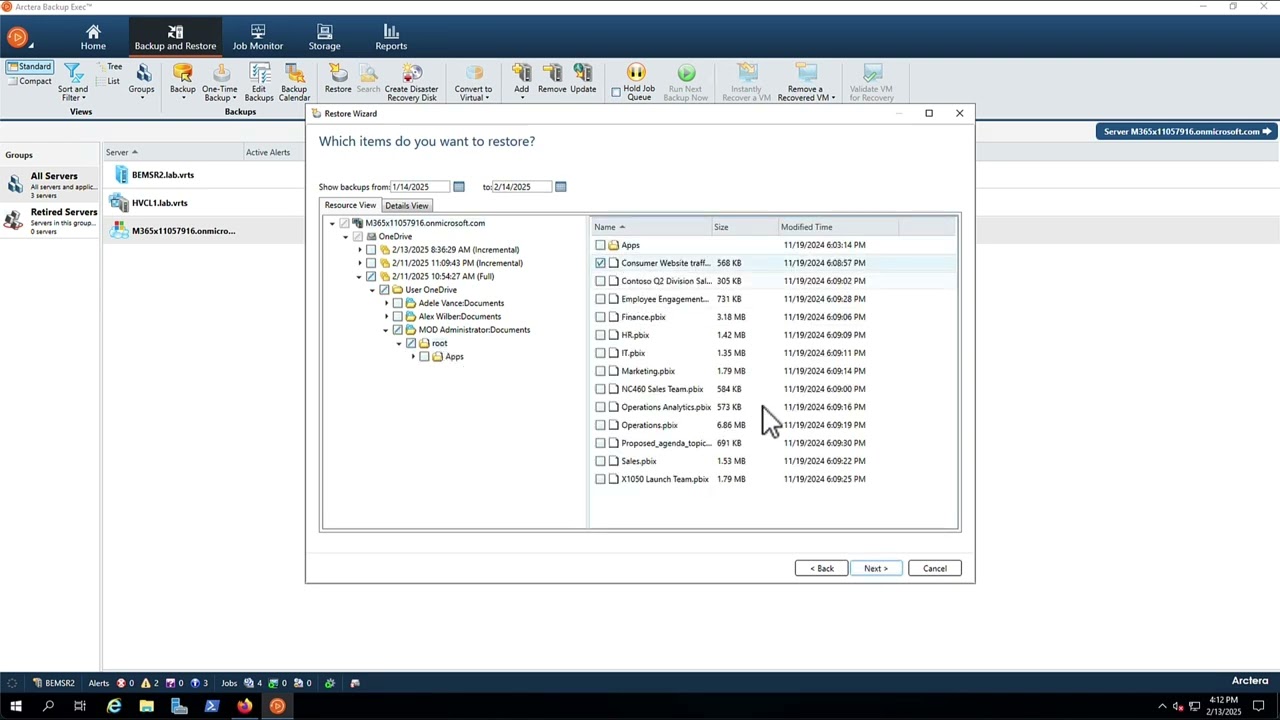Click Edit Backups in the ribbon
The width and height of the screenshot is (1280, 720).
(x=259, y=82)
